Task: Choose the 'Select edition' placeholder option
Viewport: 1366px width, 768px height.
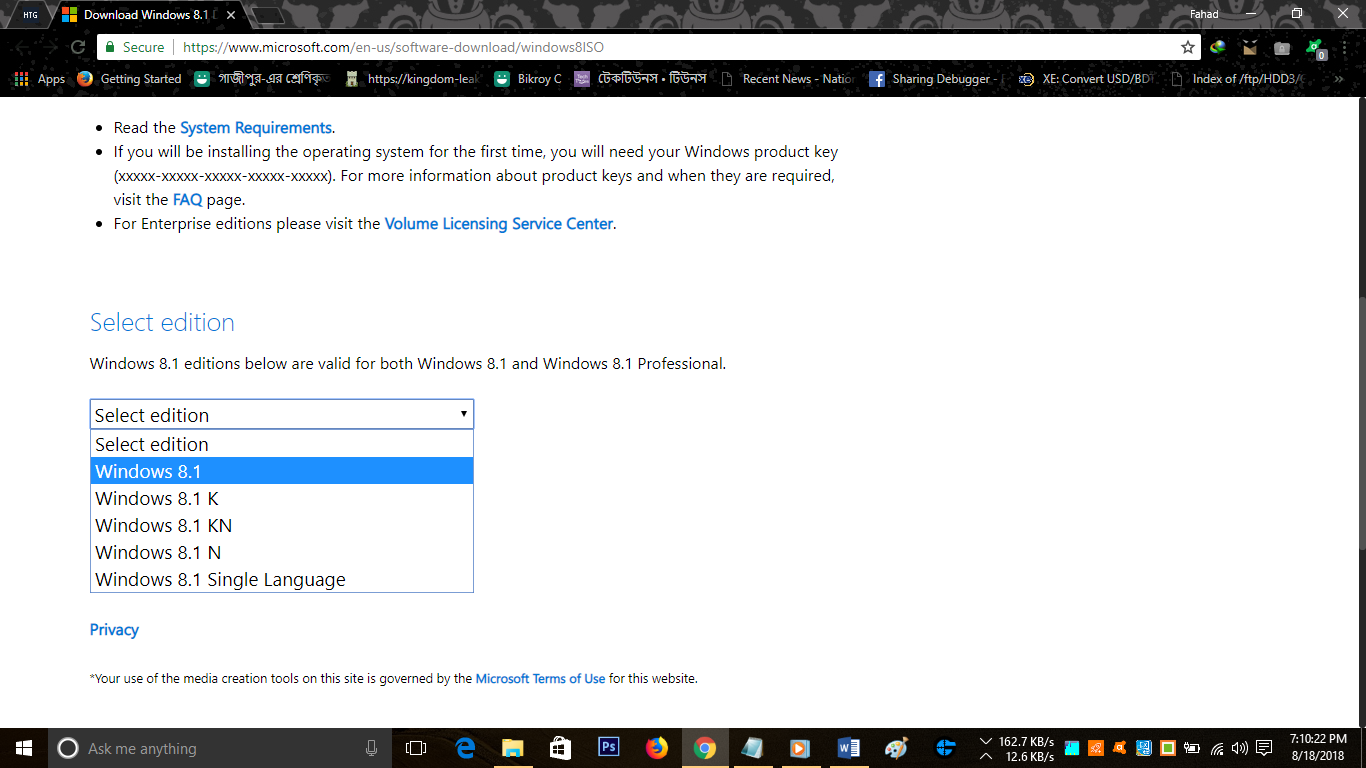Action: [282, 444]
